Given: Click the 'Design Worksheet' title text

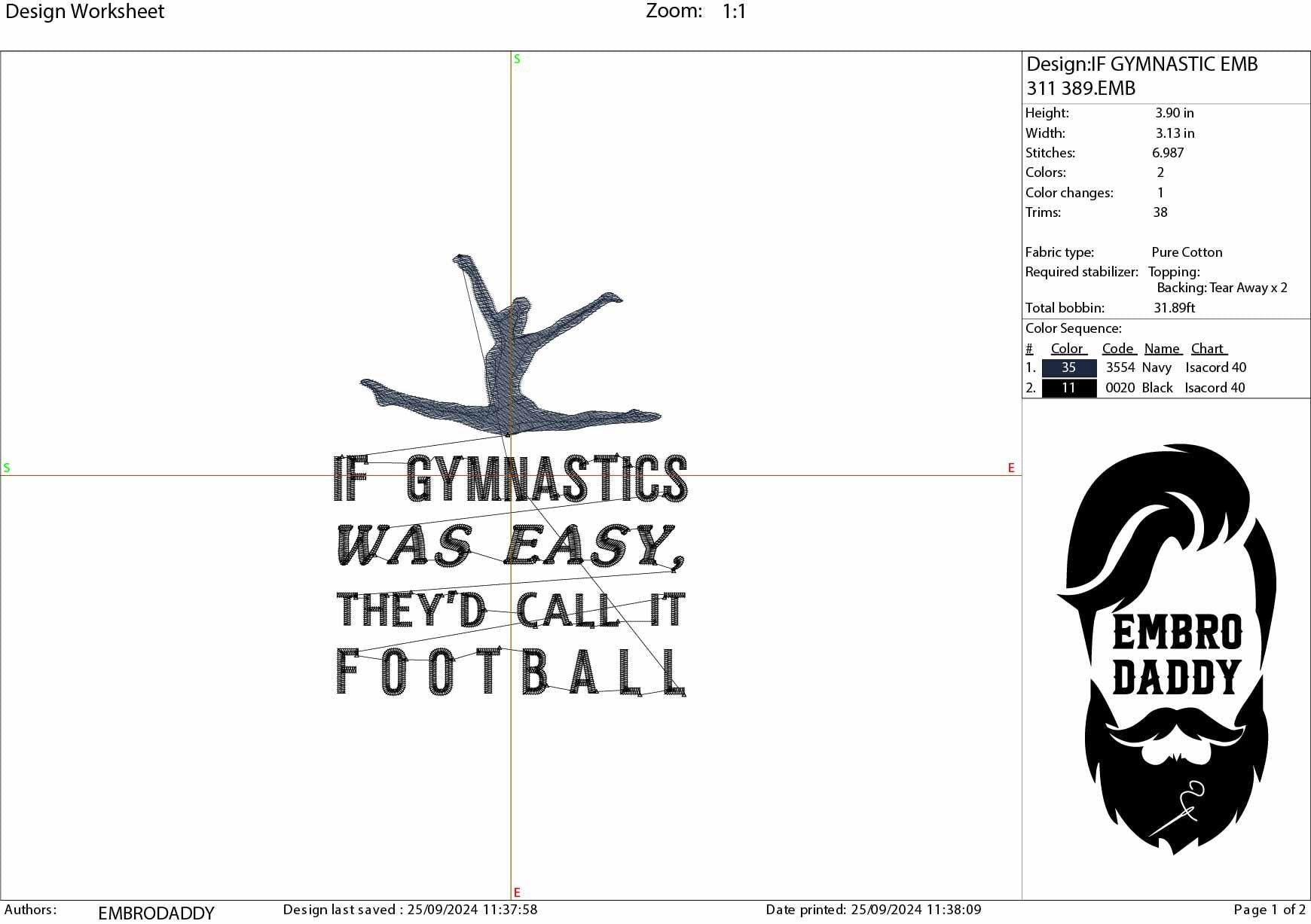Looking at the screenshot, I should coord(84,11).
